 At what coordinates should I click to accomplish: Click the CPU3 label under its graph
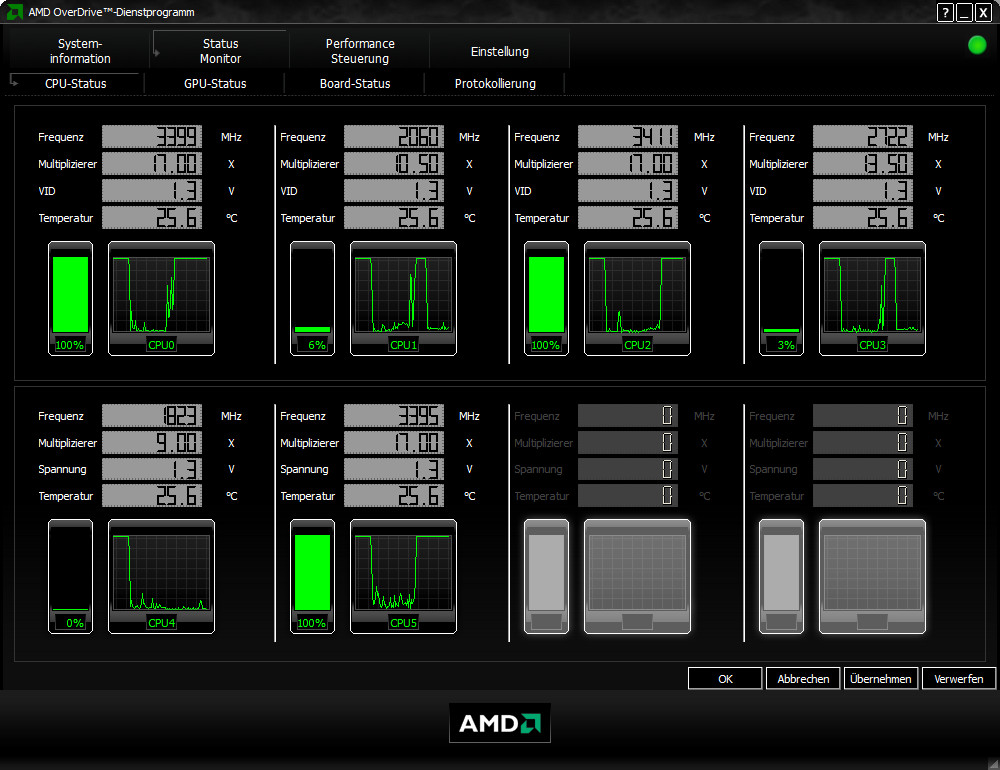click(872, 345)
